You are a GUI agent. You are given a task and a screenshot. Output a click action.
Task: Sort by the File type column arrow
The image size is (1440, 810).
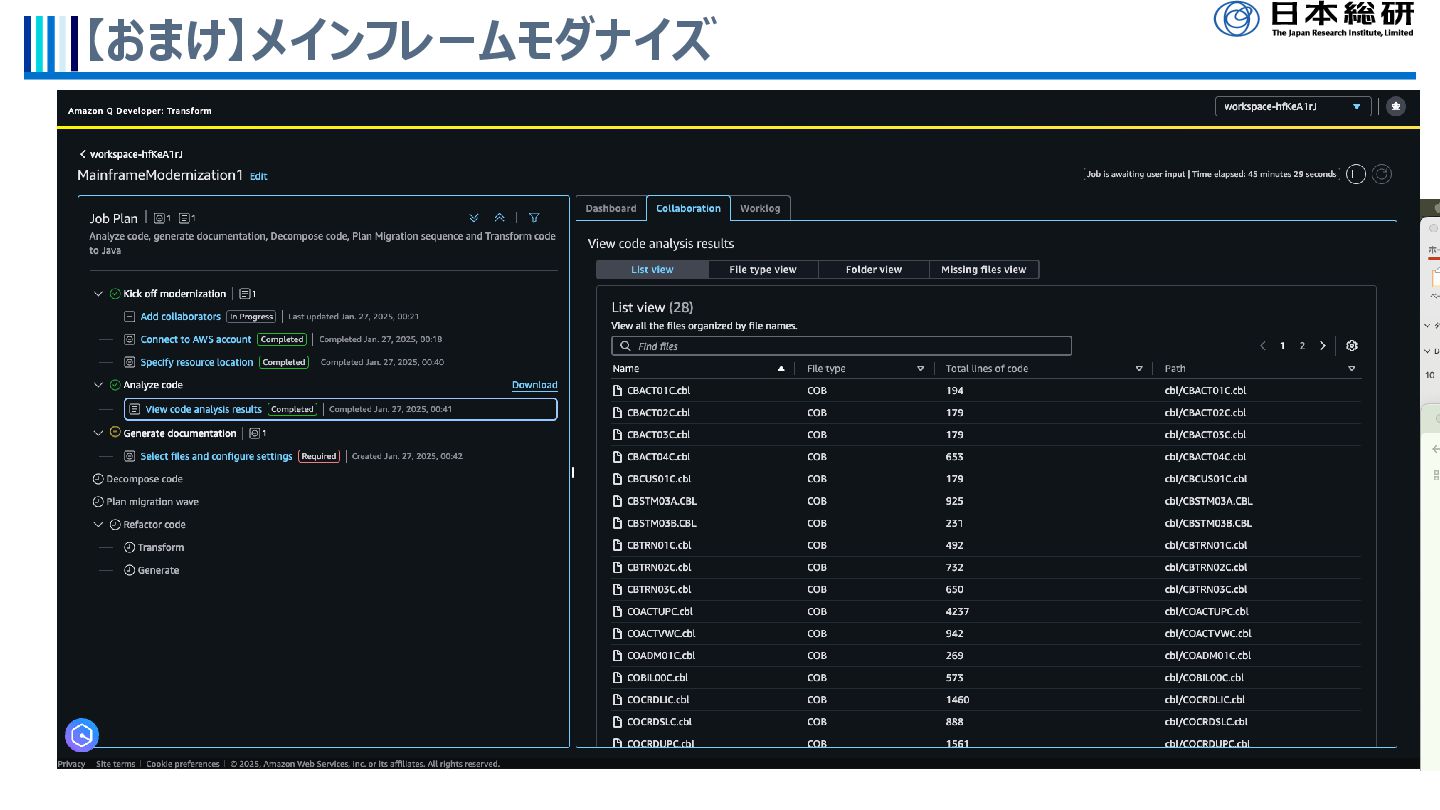tap(920, 369)
